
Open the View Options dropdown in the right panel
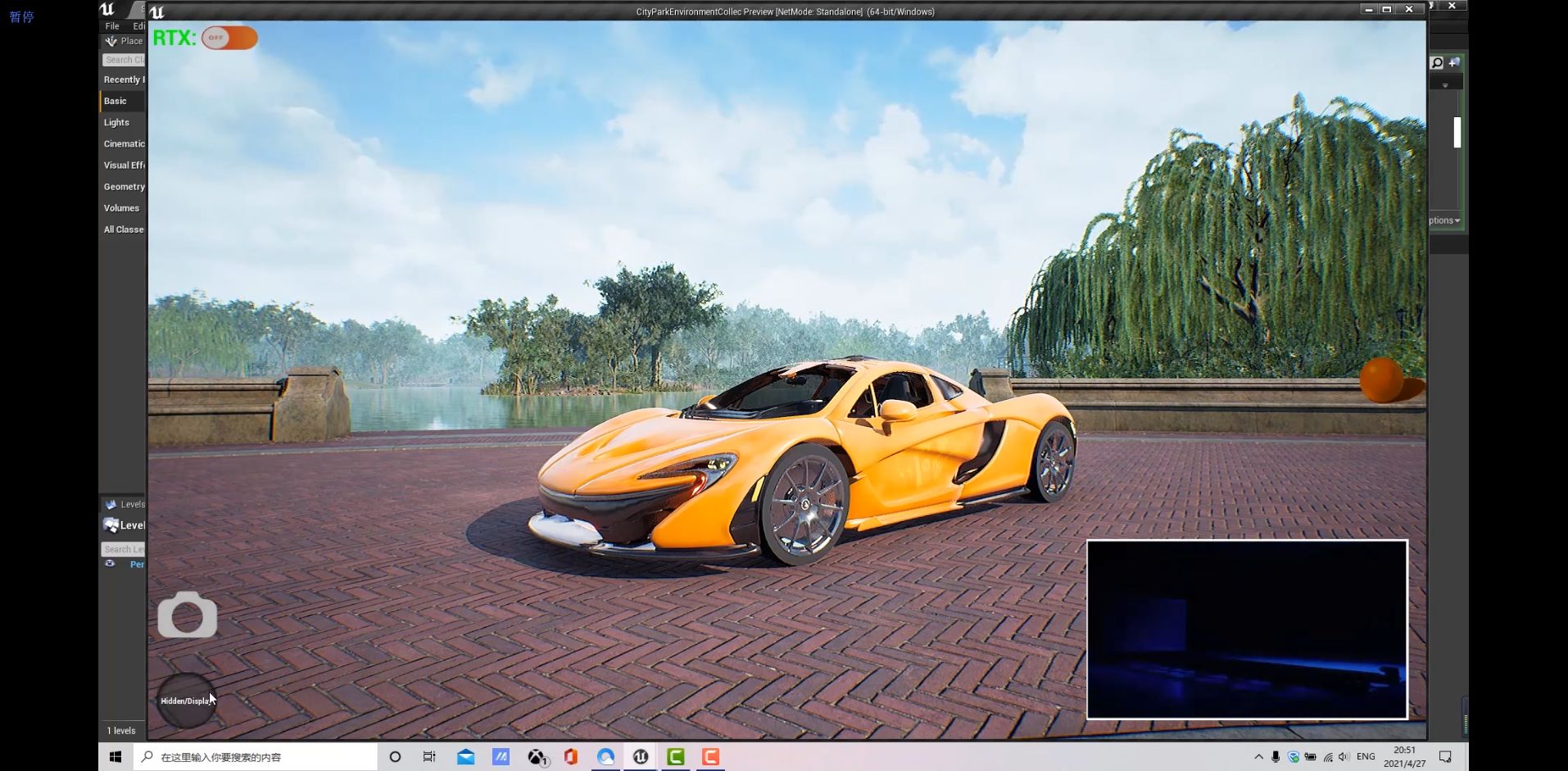[x=1445, y=220]
